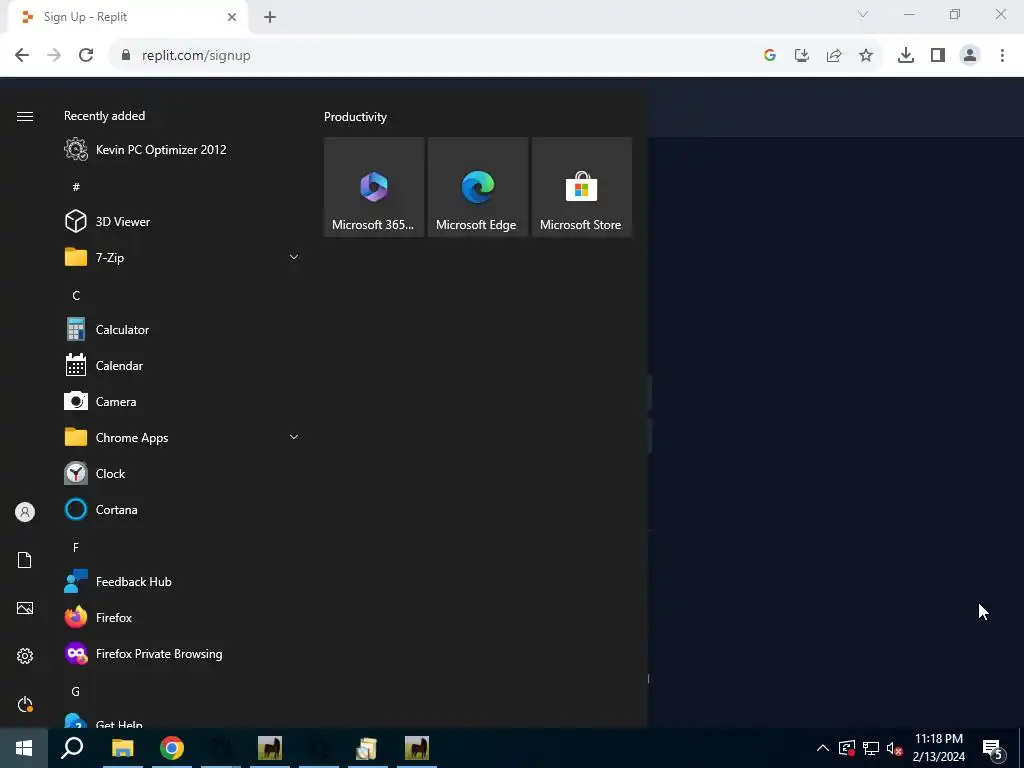Open Firefox Private Browsing

pyautogui.click(x=180, y=654)
